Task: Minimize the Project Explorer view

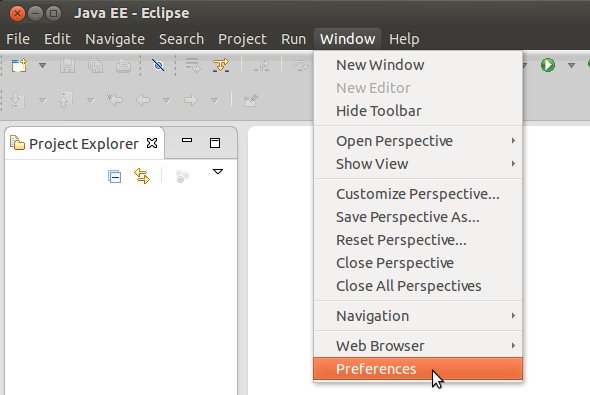Action: pos(187,140)
